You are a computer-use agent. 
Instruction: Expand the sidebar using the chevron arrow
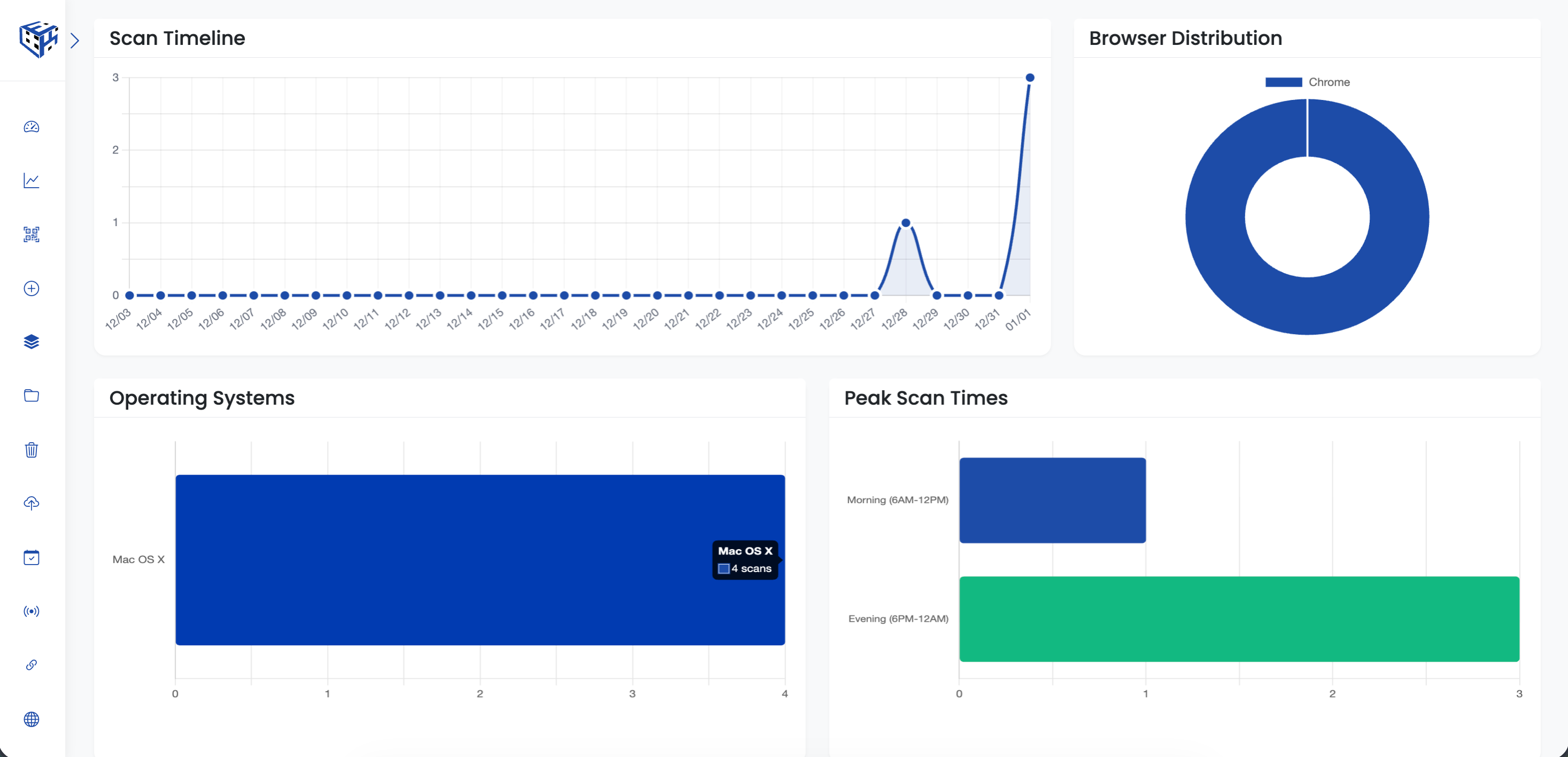[x=75, y=40]
